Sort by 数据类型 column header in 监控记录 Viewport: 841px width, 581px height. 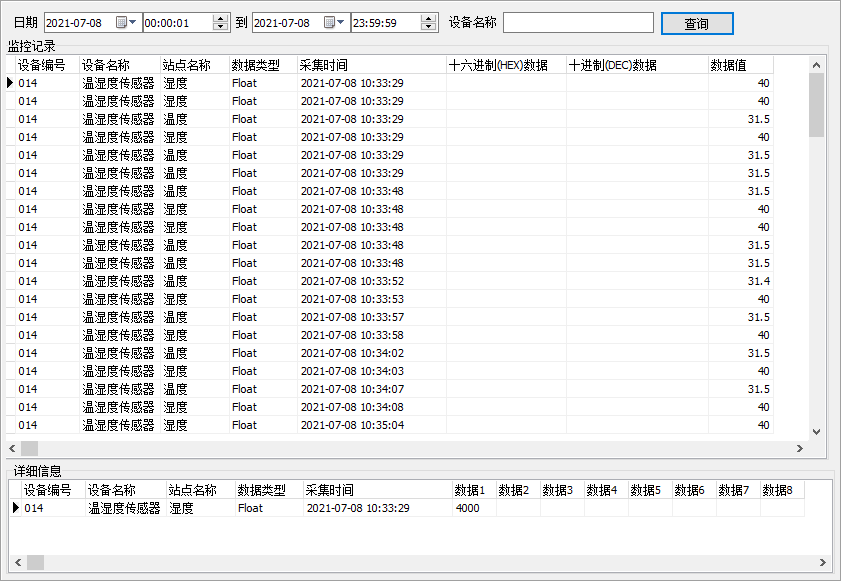[x=264, y=65]
